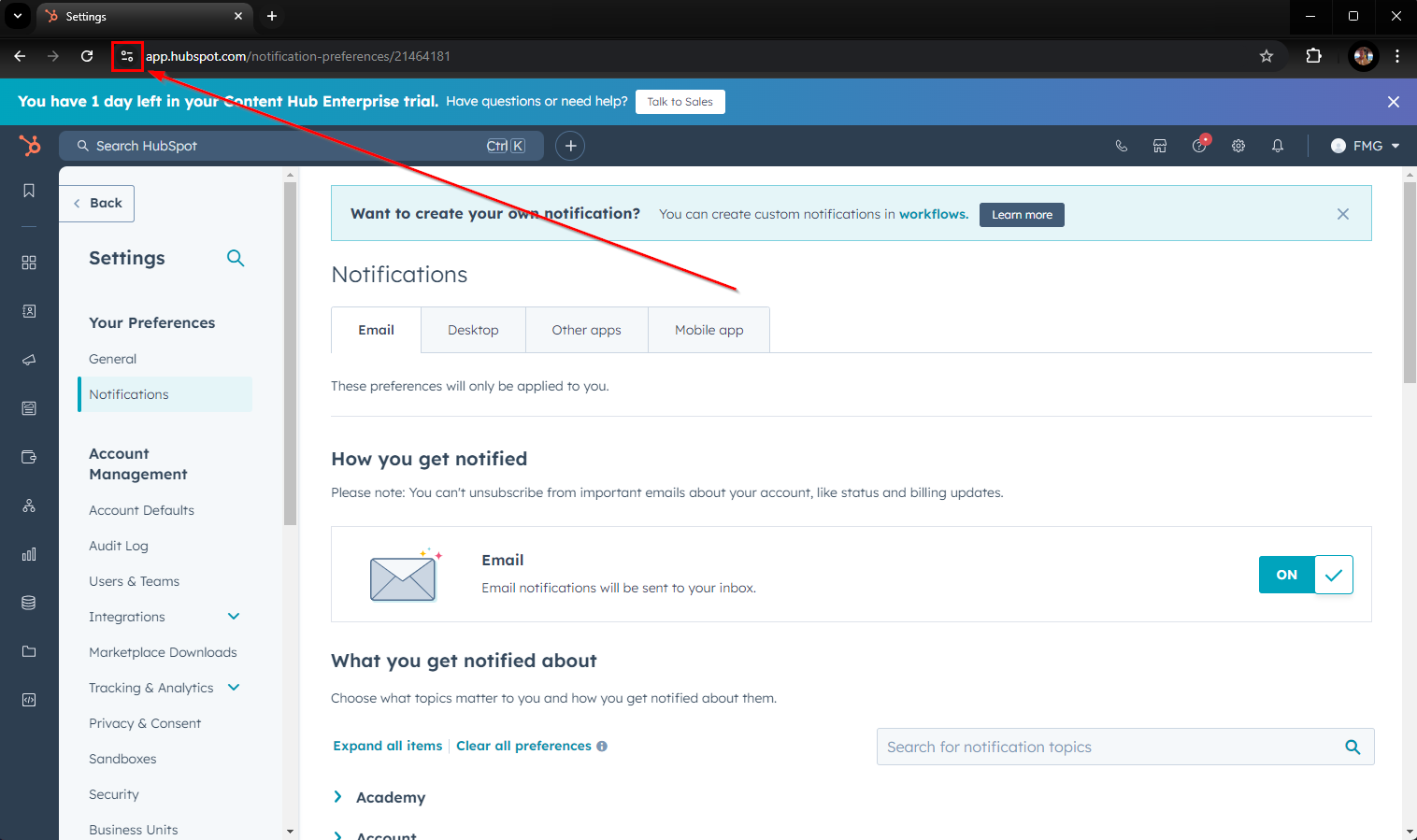Click the settings sidebar scrollbar thumb

[x=290, y=353]
